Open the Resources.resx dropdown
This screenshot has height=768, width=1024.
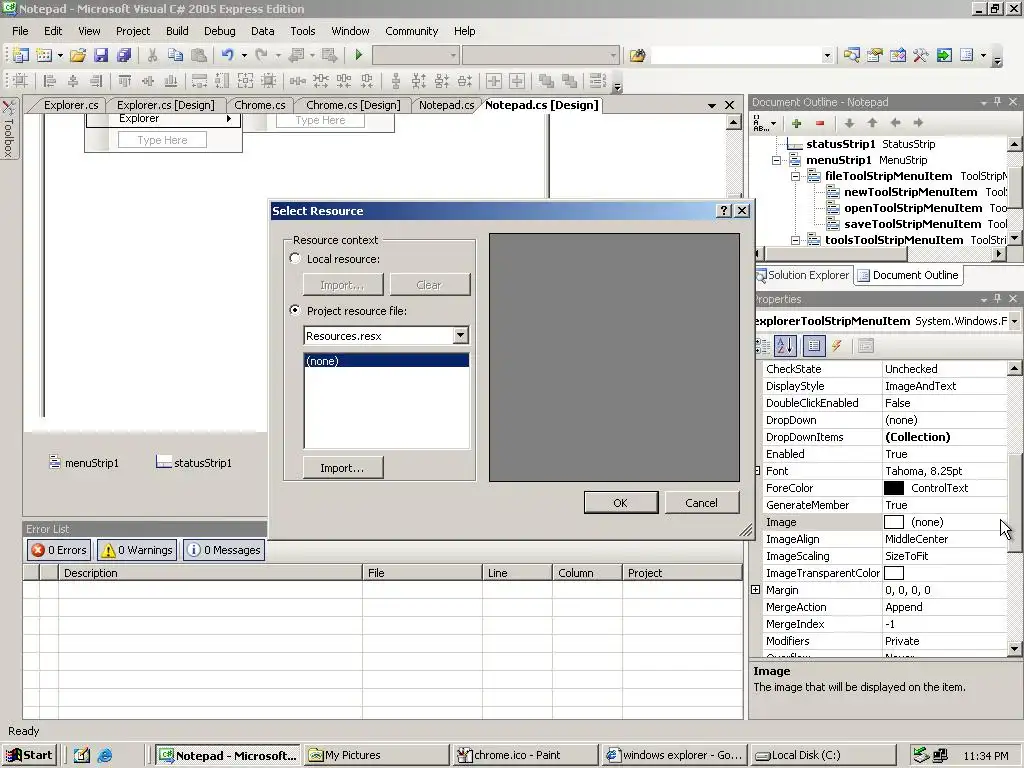(x=460, y=336)
